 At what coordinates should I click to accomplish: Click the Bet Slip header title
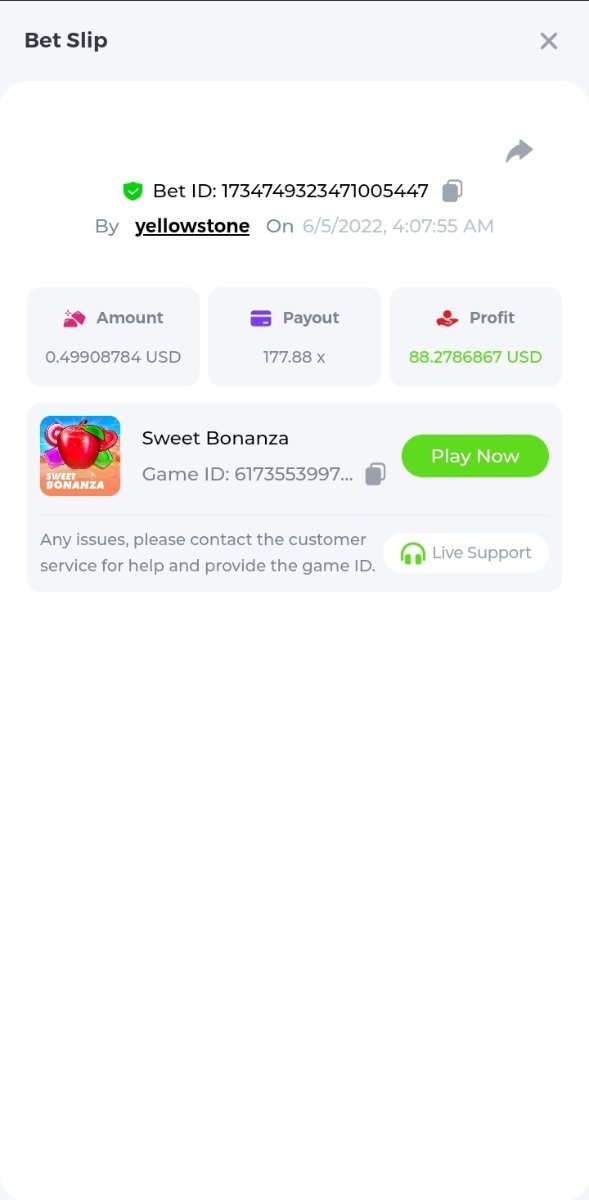coord(66,41)
